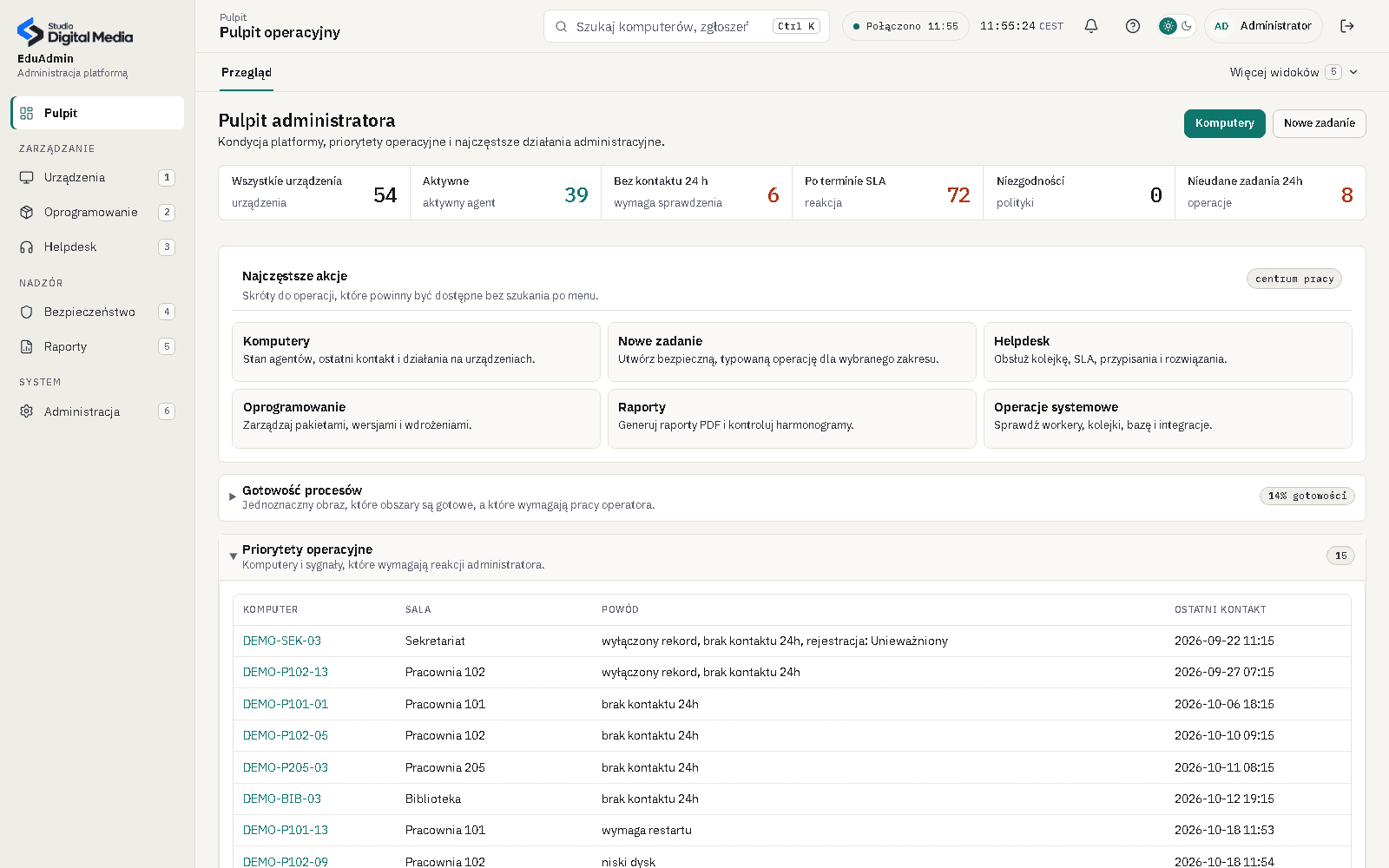
Task: Open notifications bell icon
Action: [1091, 26]
